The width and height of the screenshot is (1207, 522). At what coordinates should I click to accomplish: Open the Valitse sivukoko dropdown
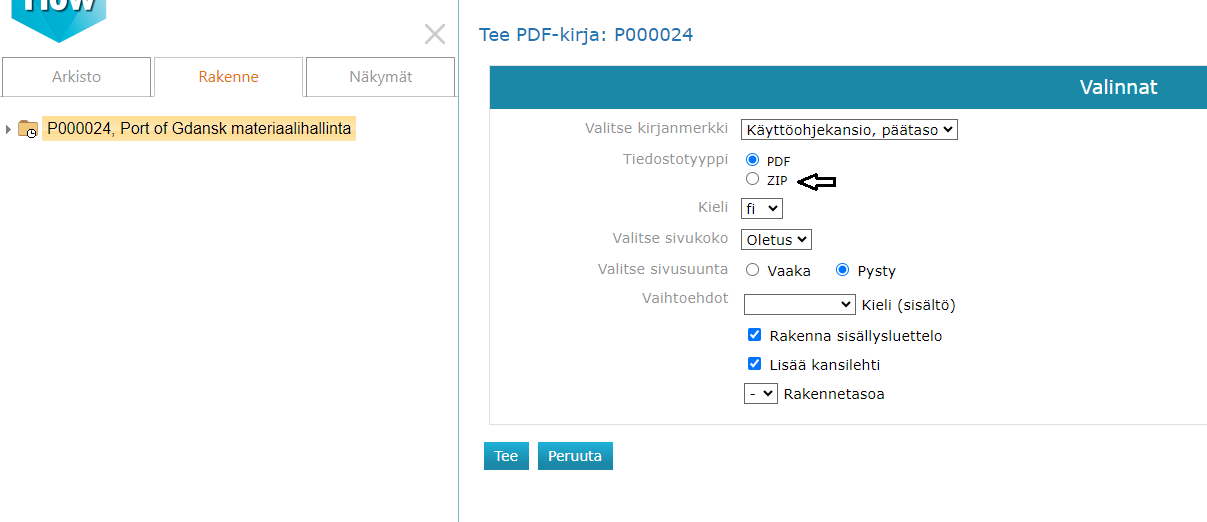(x=776, y=239)
